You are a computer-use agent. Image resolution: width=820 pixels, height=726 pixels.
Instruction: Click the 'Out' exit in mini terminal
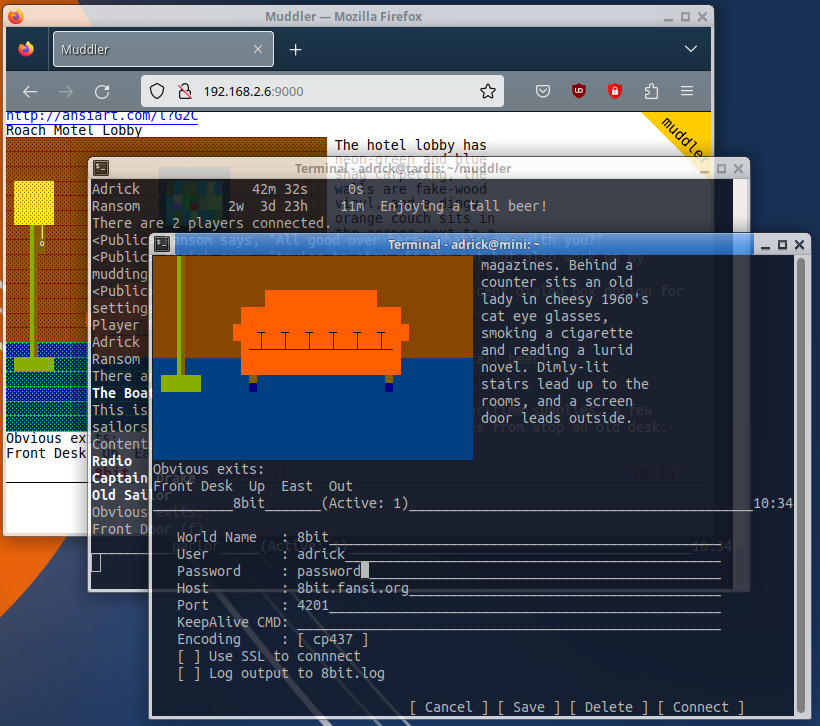click(340, 486)
